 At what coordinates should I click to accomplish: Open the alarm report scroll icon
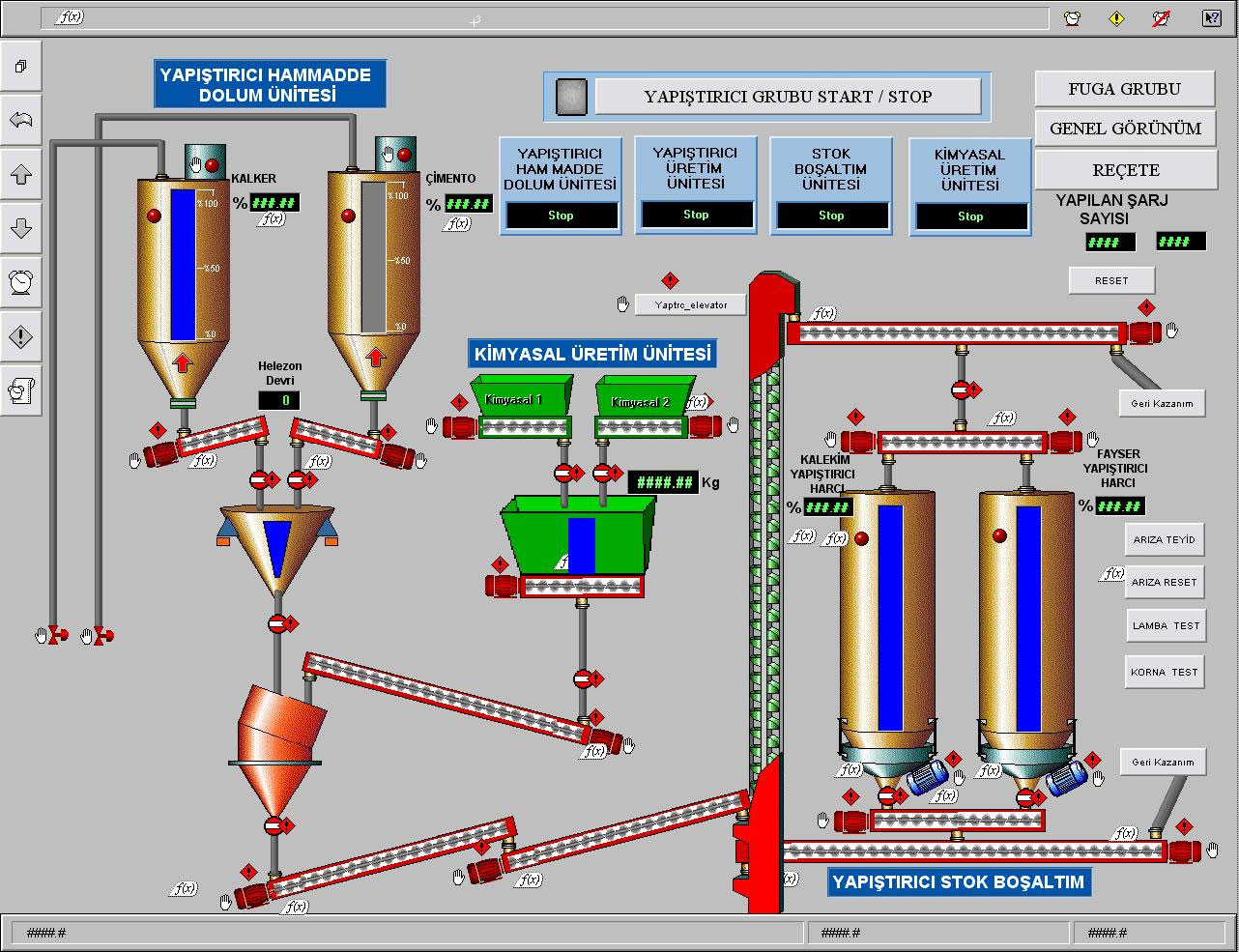tap(21, 390)
